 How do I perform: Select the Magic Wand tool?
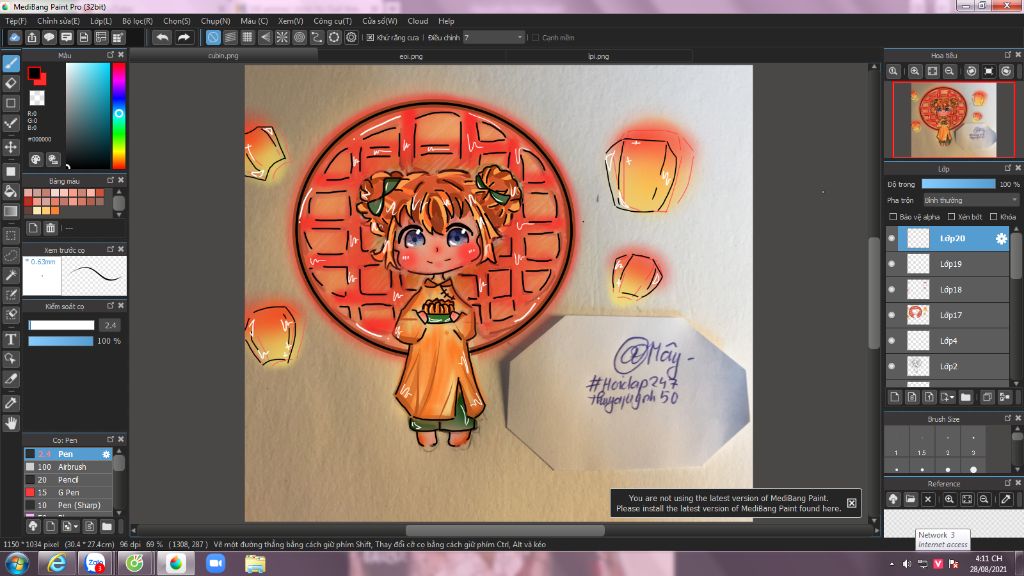(x=11, y=275)
